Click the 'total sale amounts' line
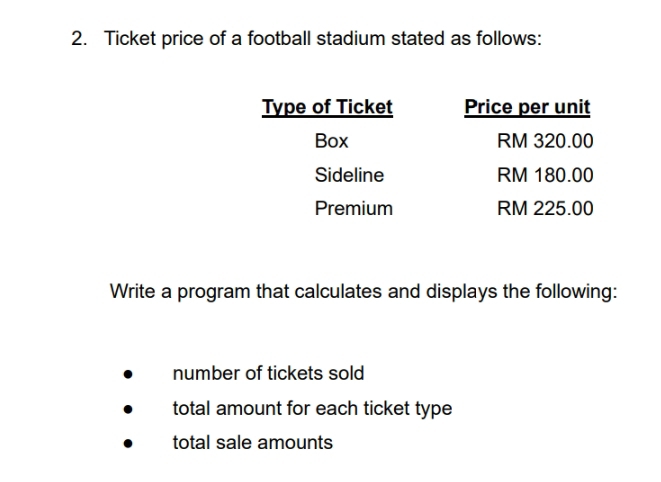This screenshot has width=661, height=482. coord(252,442)
